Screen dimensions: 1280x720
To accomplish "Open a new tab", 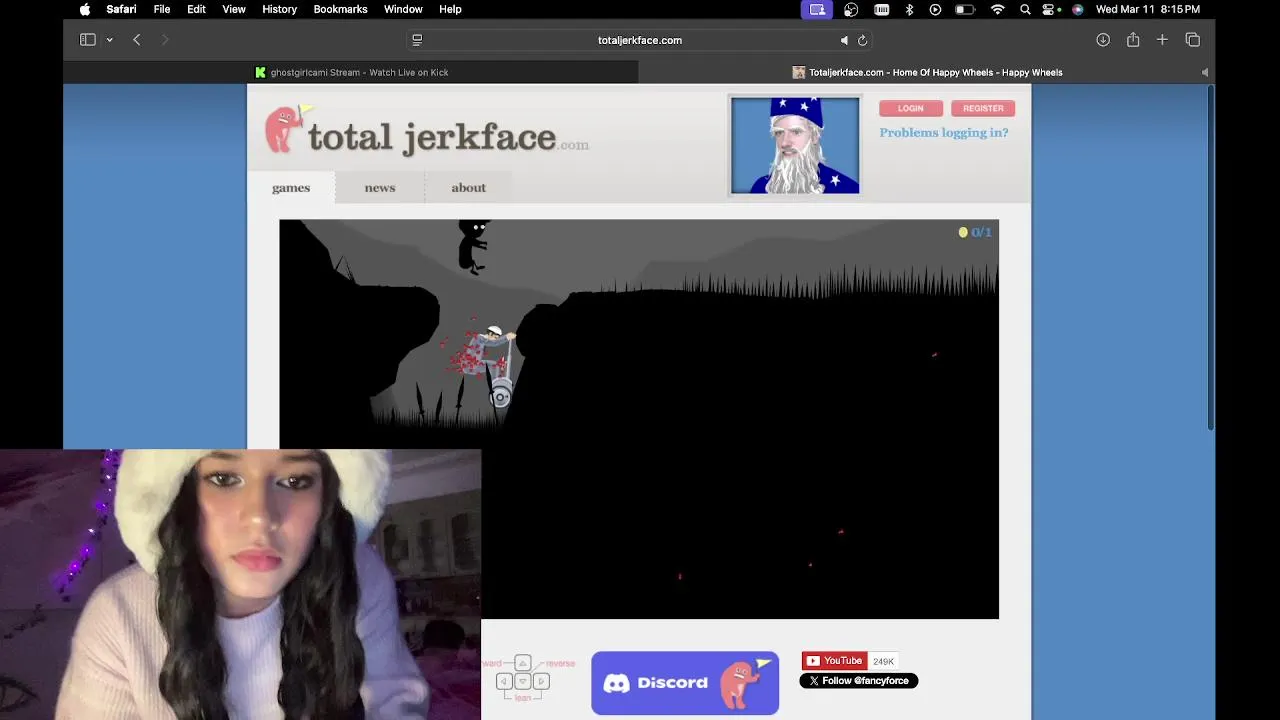I will [x=1162, y=40].
